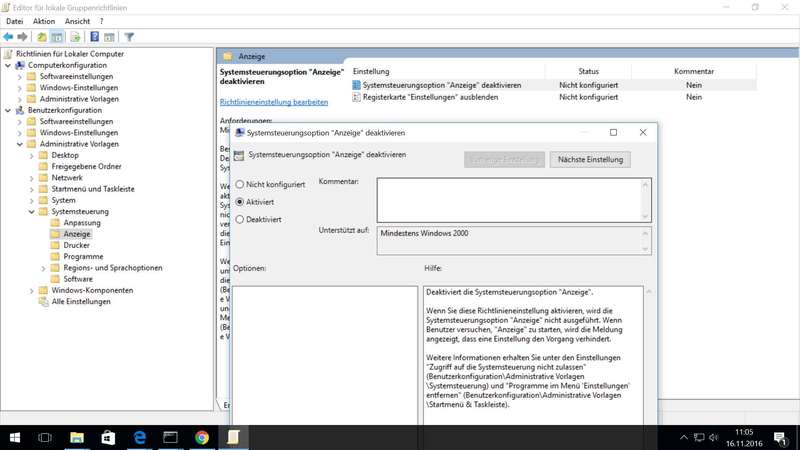
Task: Click the Up one level folder icon
Action: tap(42, 37)
